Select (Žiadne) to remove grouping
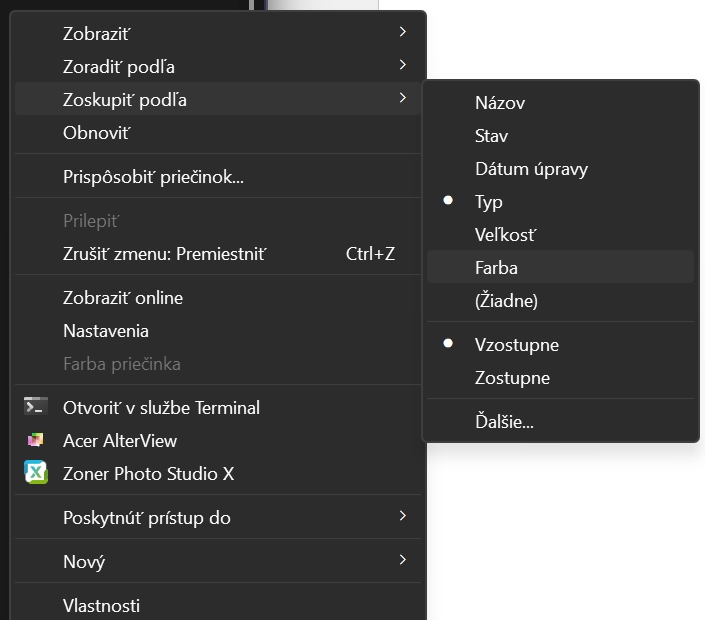The width and height of the screenshot is (705, 620). click(506, 300)
